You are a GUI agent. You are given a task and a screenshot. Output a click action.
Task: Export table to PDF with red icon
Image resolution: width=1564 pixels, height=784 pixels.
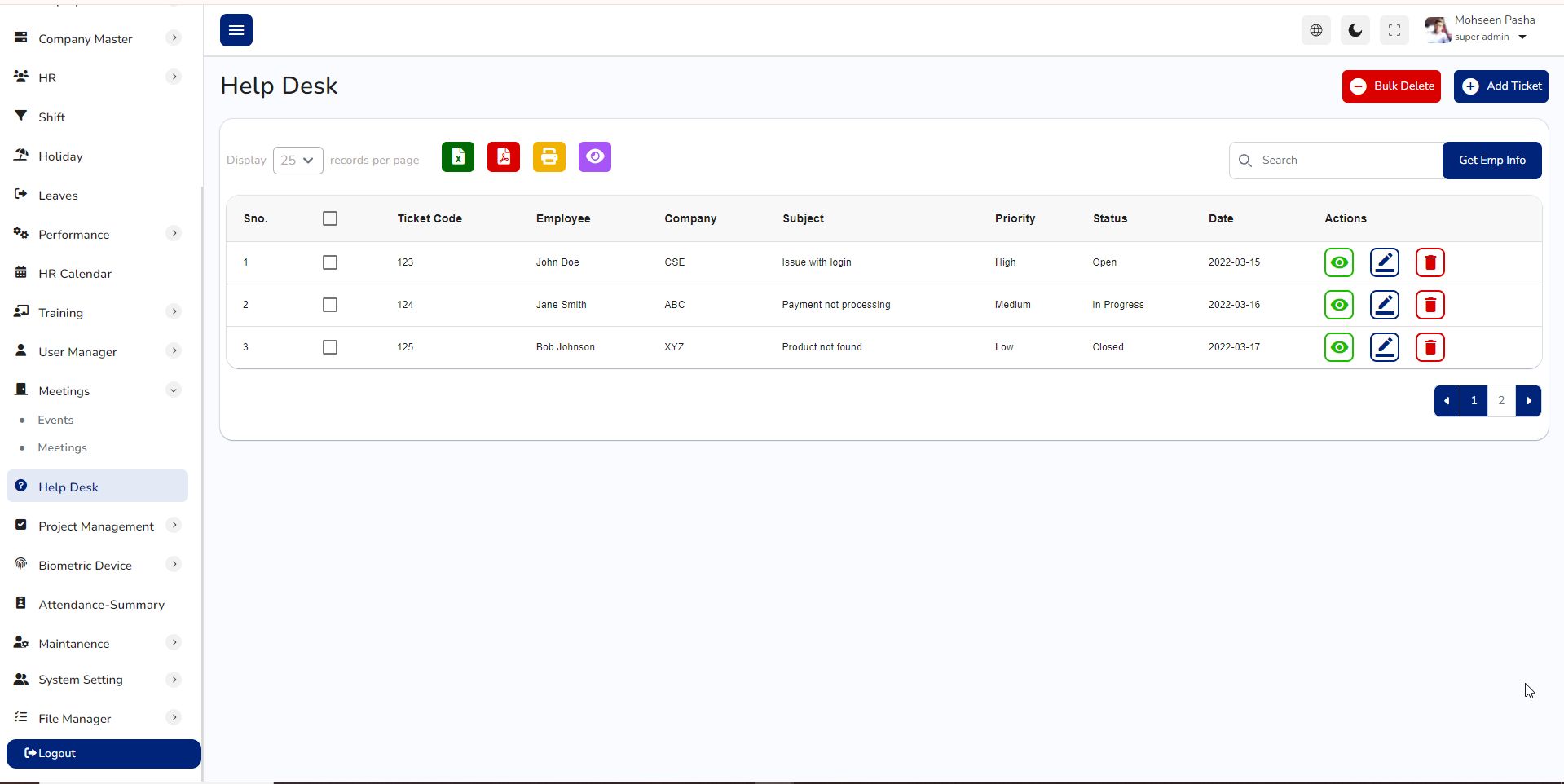pos(504,156)
